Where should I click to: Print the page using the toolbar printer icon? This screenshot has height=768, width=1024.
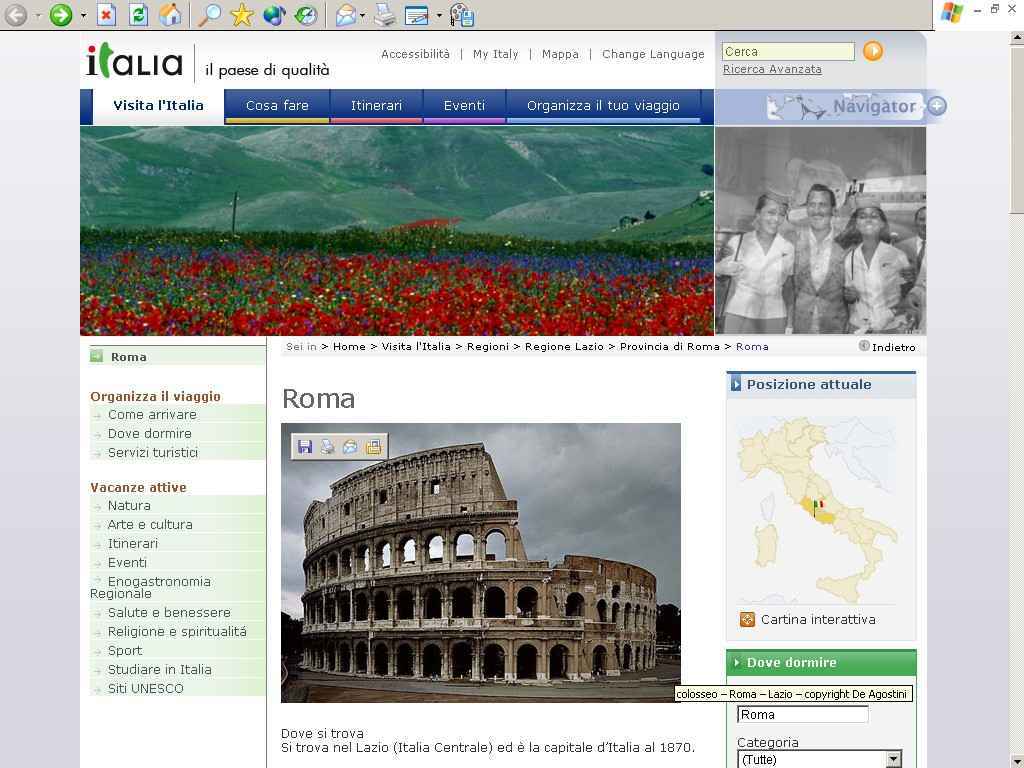point(385,14)
